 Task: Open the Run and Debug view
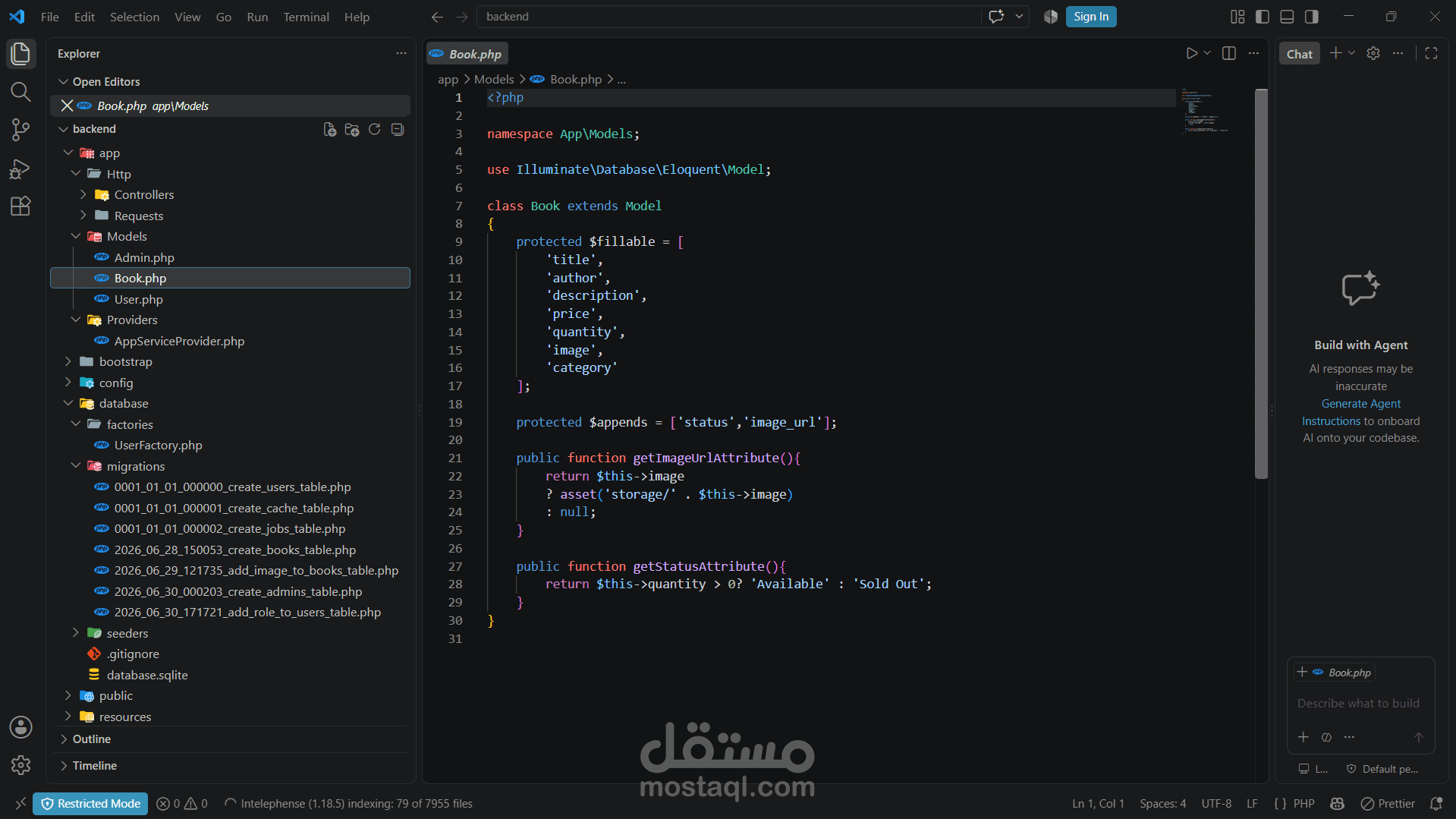(x=20, y=169)
